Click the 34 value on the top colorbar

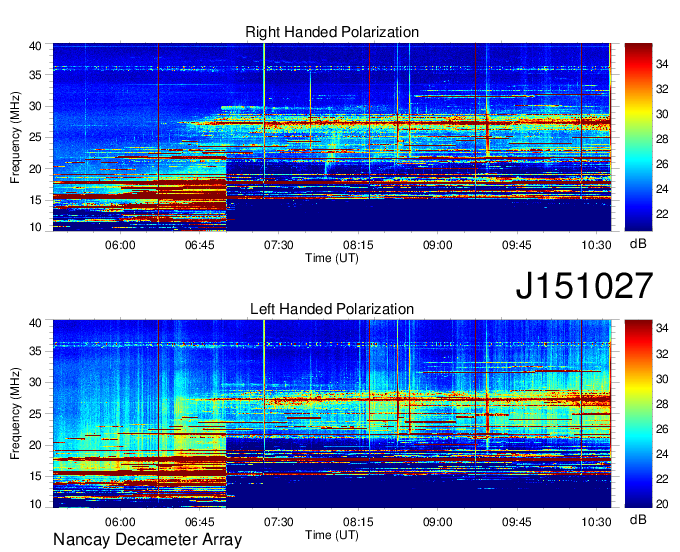click(662, 64)
